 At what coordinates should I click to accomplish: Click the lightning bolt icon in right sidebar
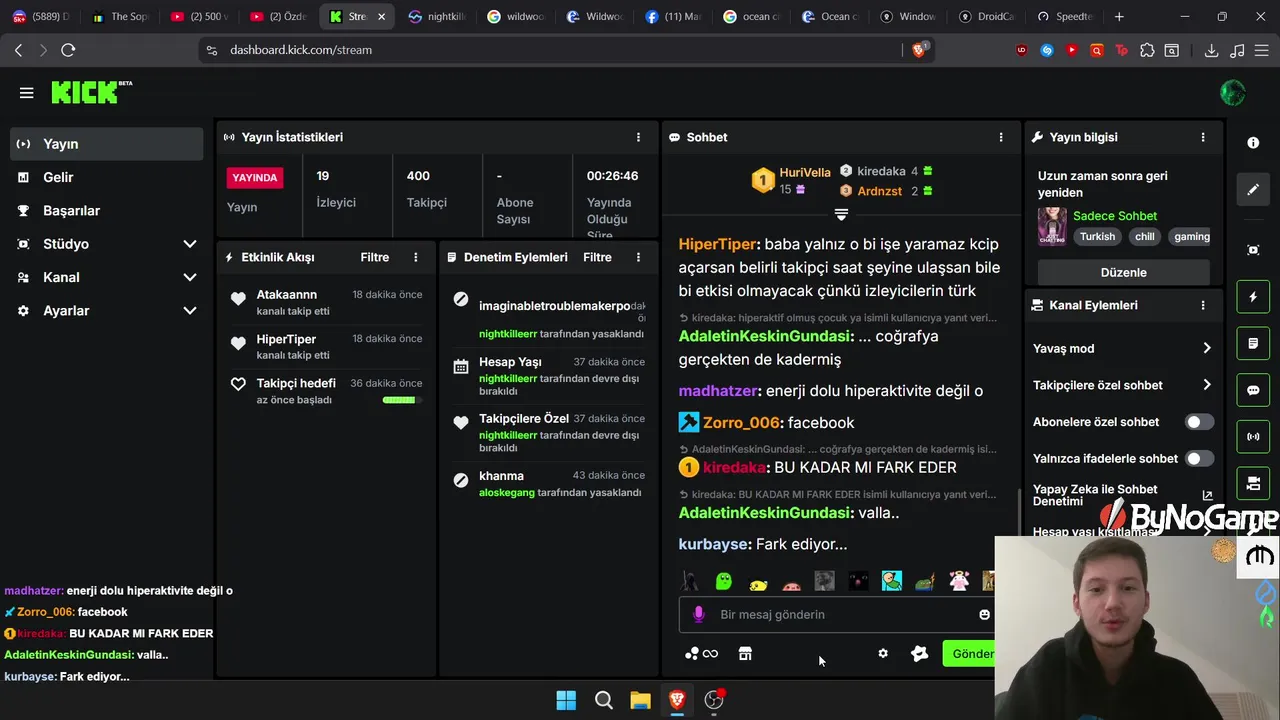(x=1253, y=297)
